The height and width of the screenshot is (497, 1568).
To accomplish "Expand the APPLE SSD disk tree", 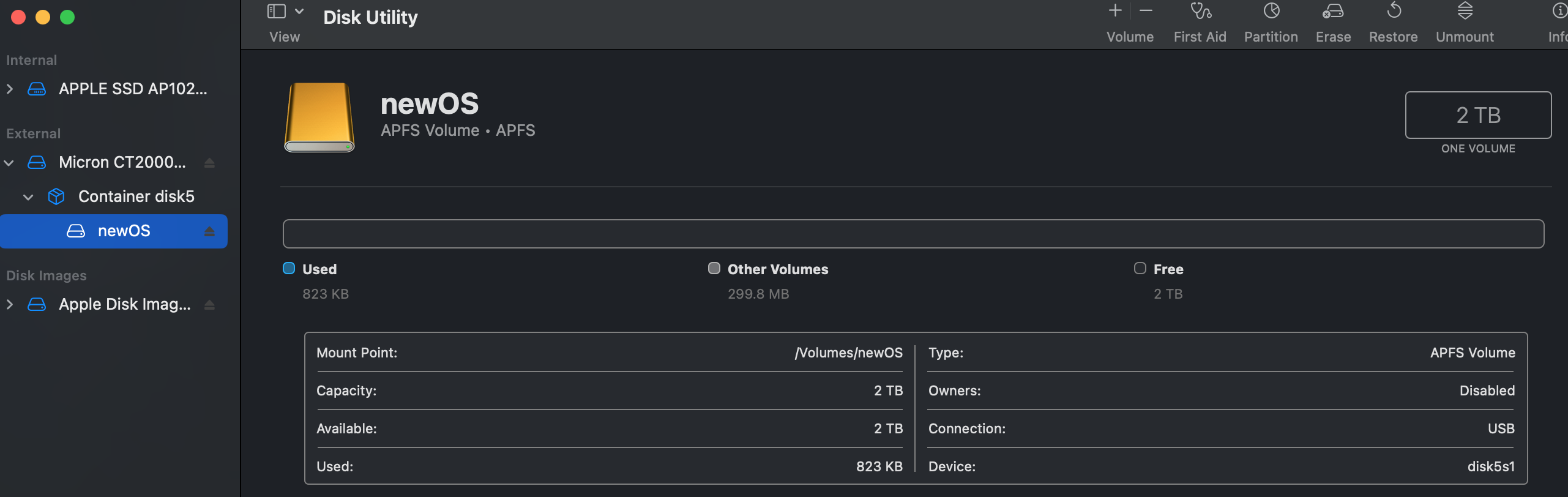I will (x=10, y=89).
